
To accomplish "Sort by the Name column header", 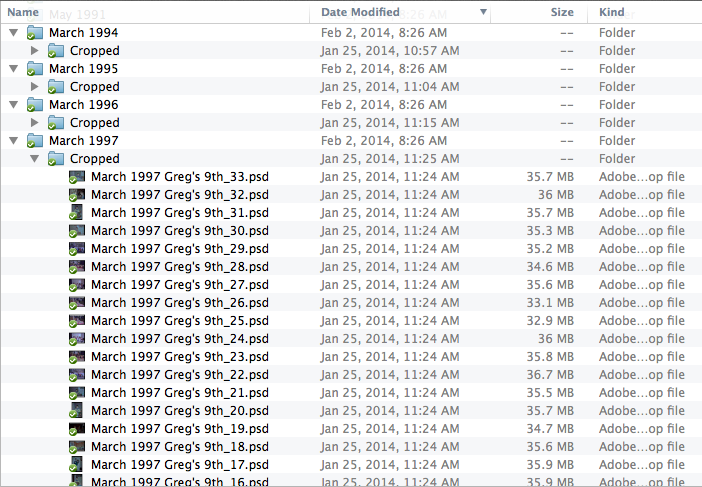I will tap(24, 12).
